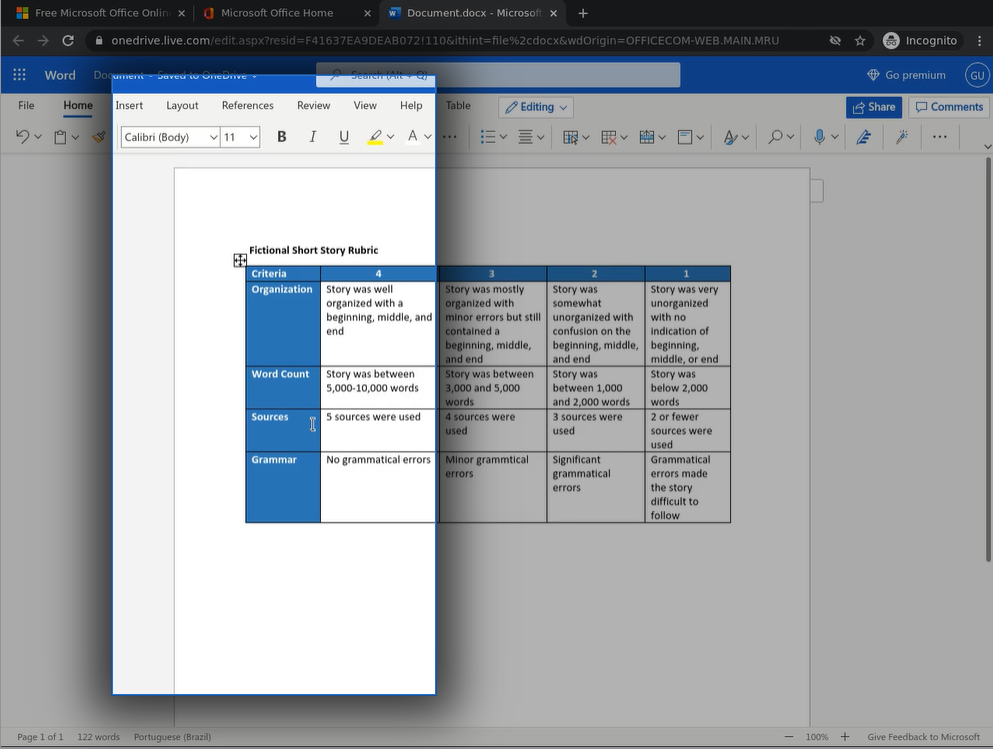The height and width of the screenshot is (749, 993).
Task: Open the app launcher waffle icon
Action: pyautogui.click(x=19, y=76)
